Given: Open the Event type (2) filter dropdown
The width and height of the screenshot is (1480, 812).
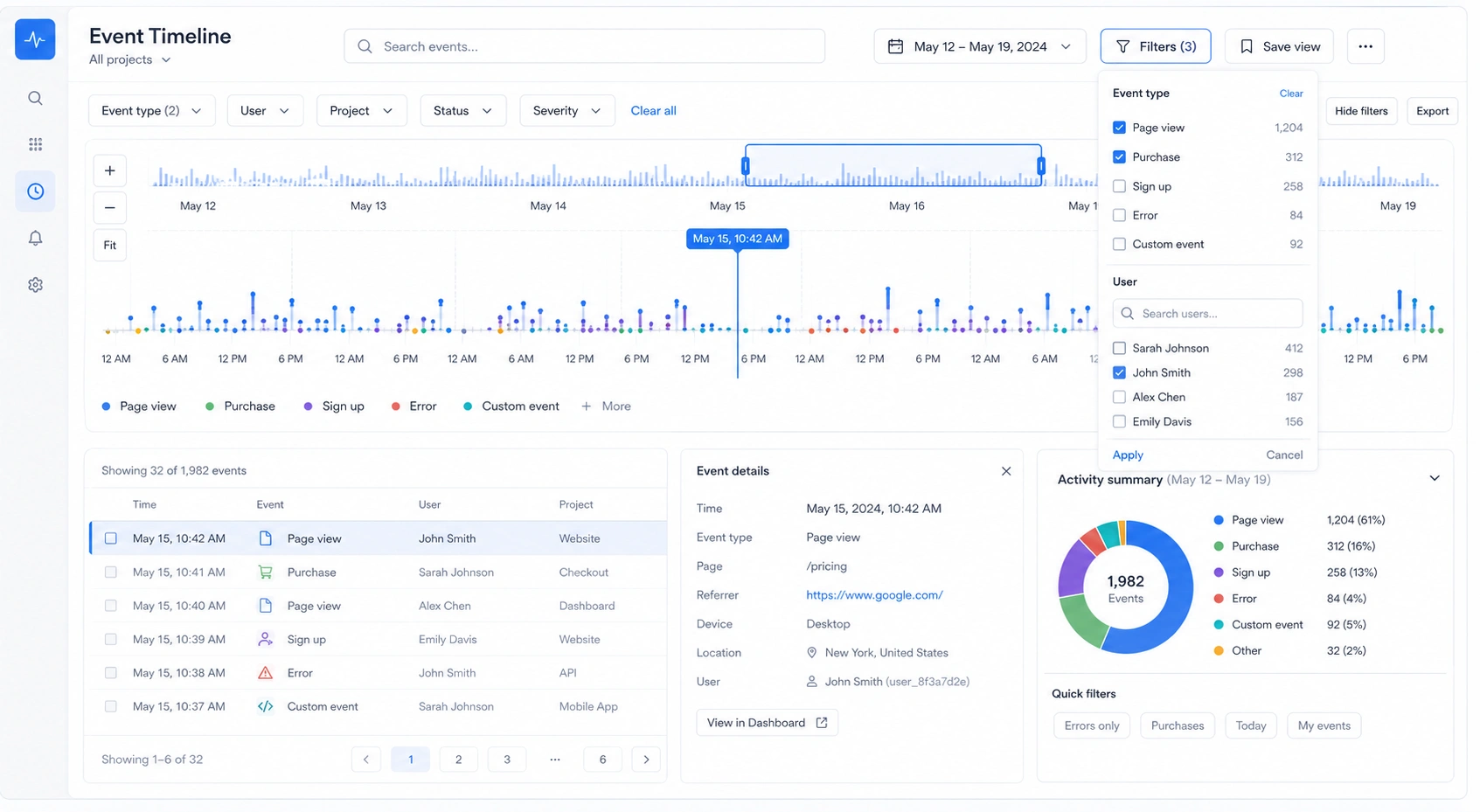Looking at the screenshot, I should point(151,111).
